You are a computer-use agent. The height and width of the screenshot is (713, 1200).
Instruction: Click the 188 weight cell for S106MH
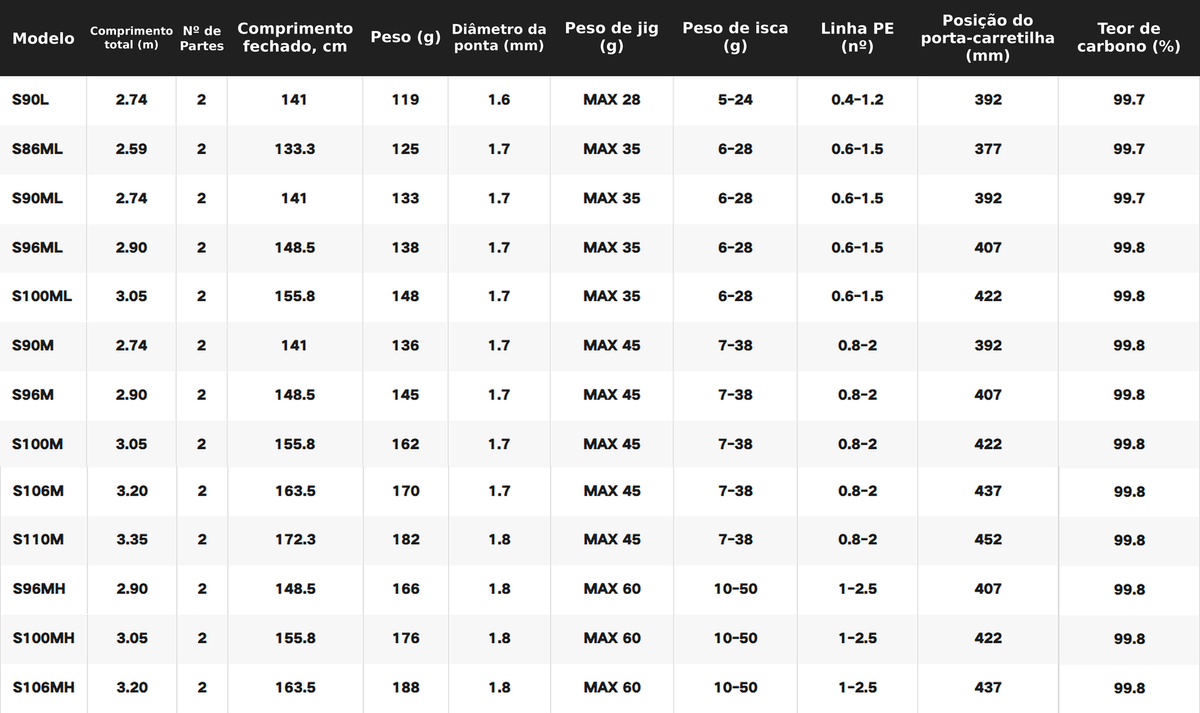pos(405,688)
